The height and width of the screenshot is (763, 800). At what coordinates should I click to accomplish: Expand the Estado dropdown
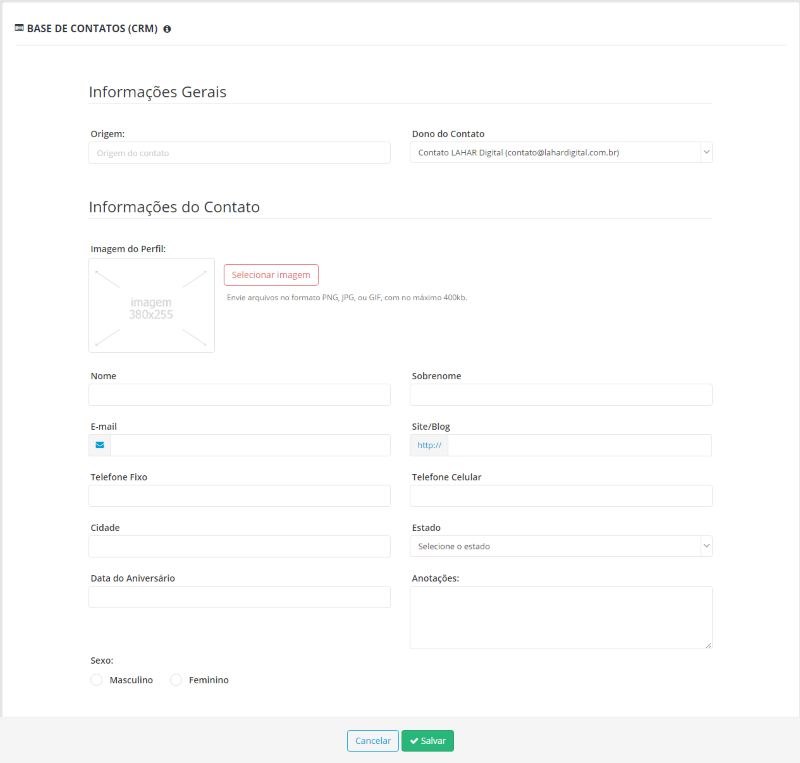pyautogui.click(x=561, y=546)
